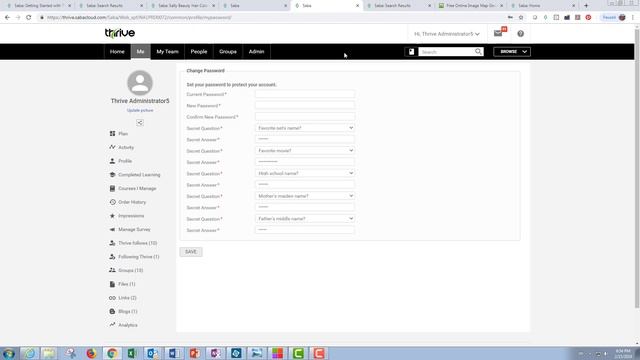The width and height of the screenshot is (640, 360).
Task: Bookmark this page with the star icon
Action: 521,18
